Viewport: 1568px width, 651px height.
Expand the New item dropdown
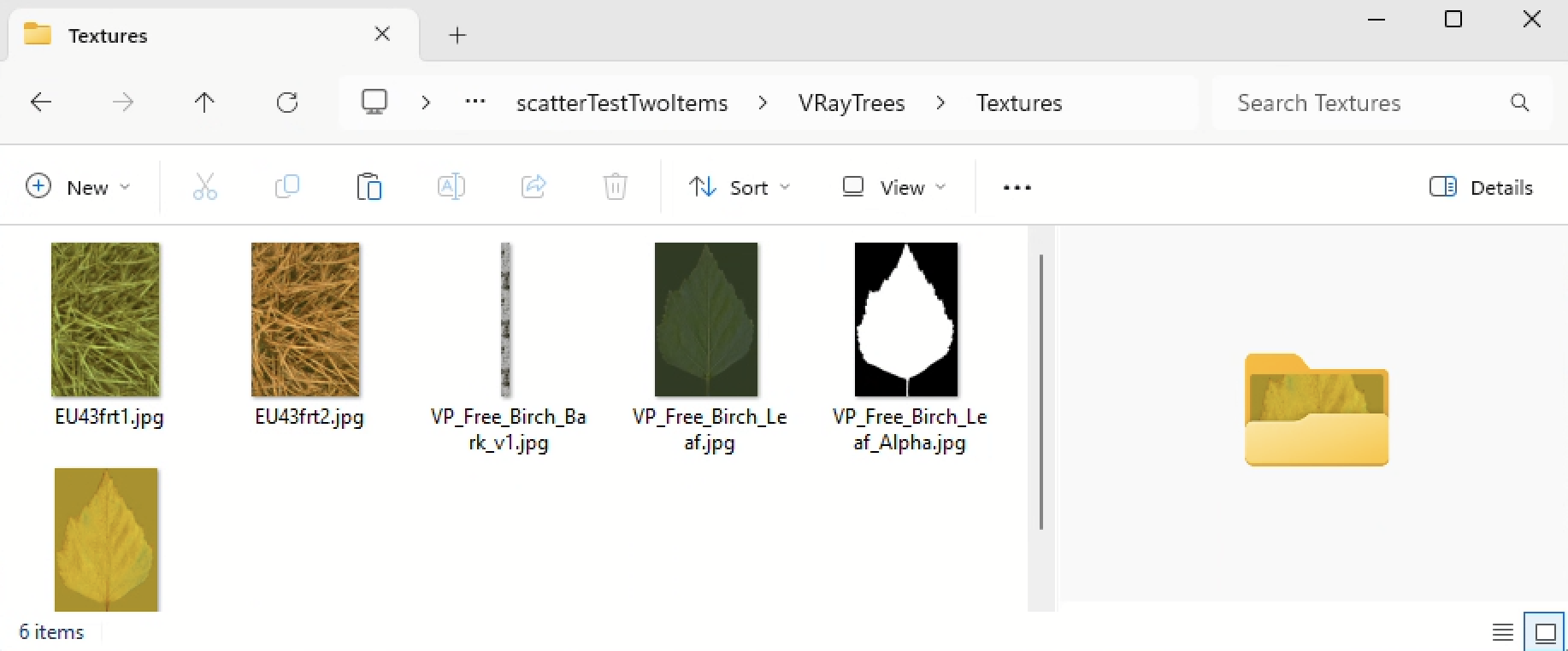coord(78,187)
